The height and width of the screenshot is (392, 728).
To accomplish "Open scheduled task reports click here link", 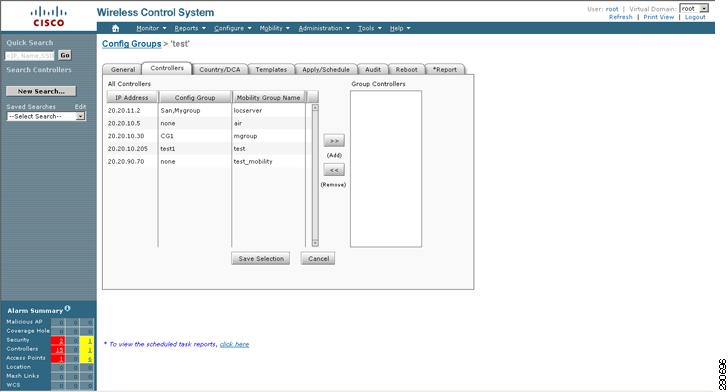I will tap(234, 344).
